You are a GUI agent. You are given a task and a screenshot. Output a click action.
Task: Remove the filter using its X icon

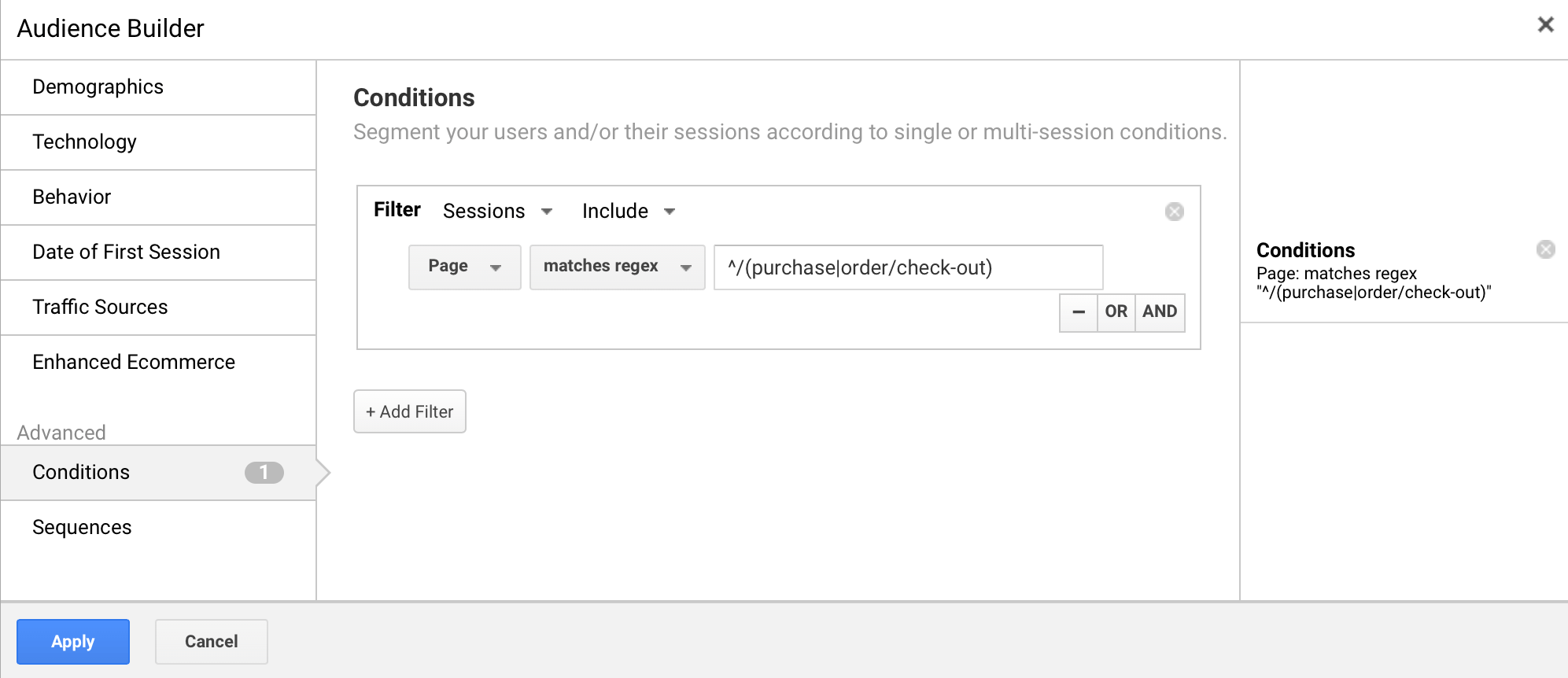point(1174,212)
